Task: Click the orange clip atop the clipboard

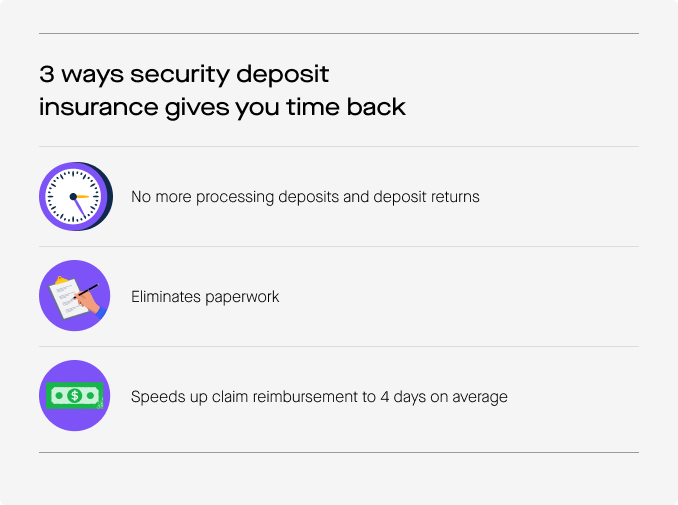Action: [x=61, y=280]
